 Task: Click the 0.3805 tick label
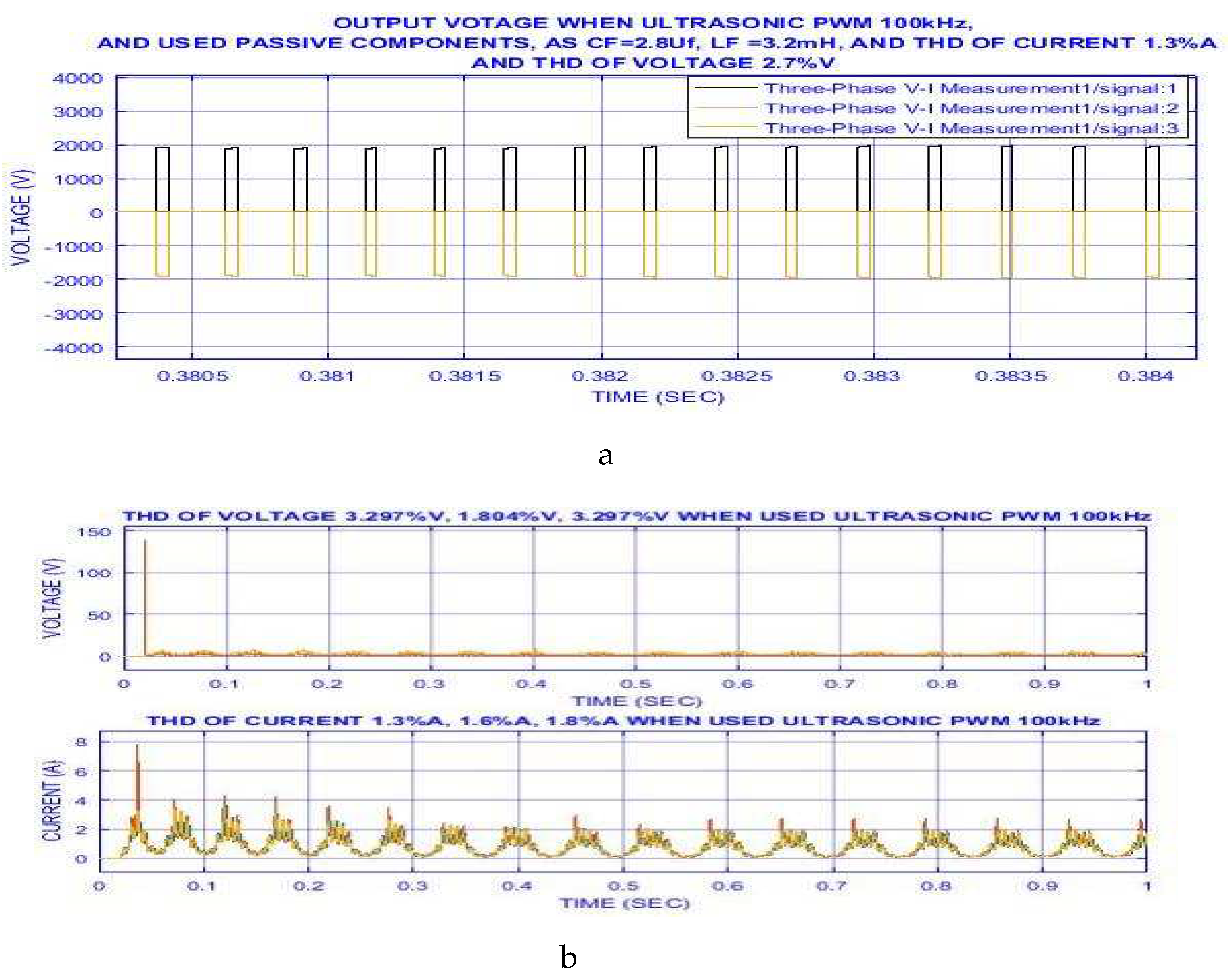tap(193, 376)
